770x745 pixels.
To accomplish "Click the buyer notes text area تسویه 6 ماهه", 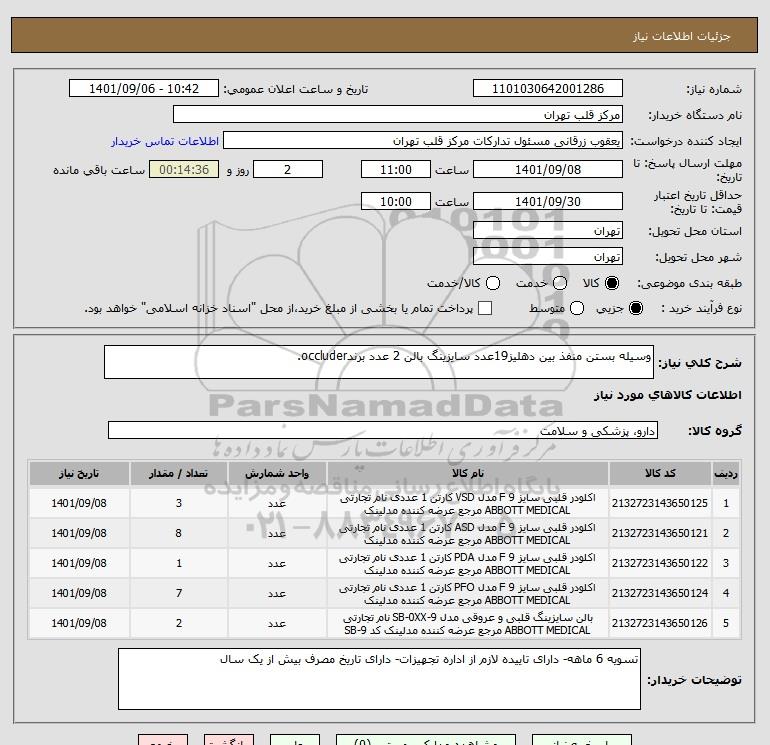I will tap(379, 679).
